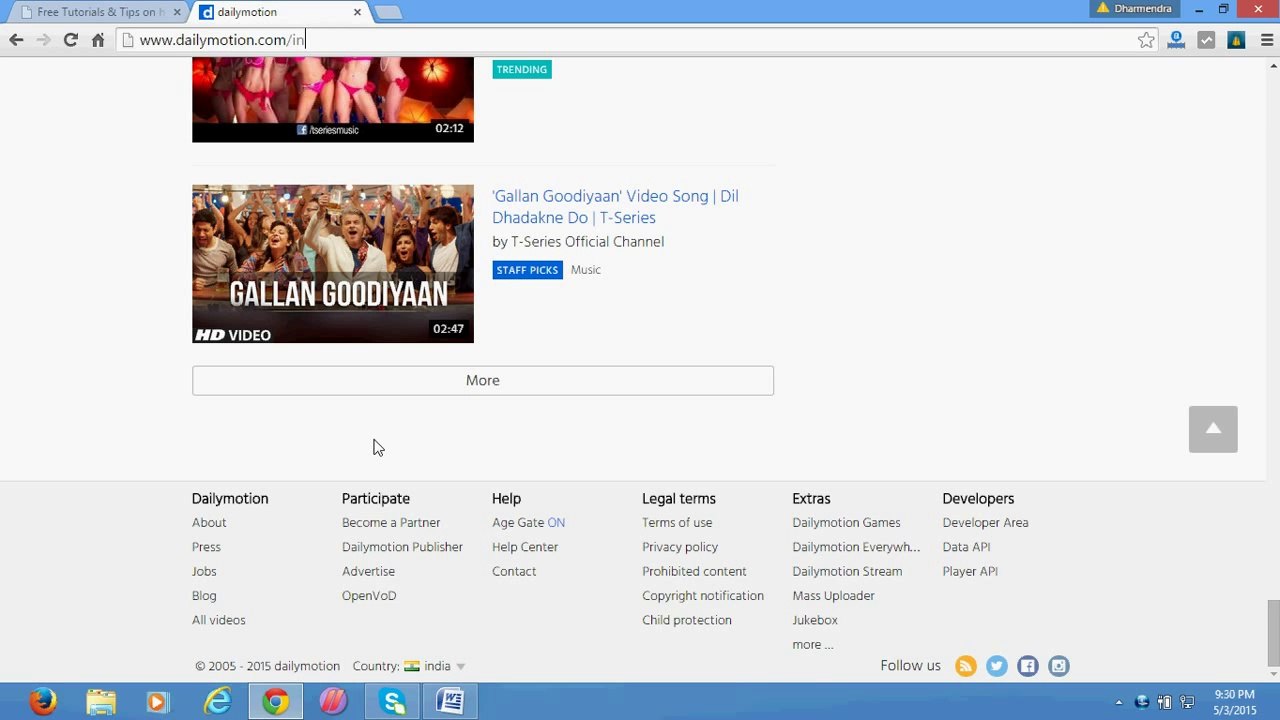Select the STAFF PICKS badge

click(x=527, y=270)
